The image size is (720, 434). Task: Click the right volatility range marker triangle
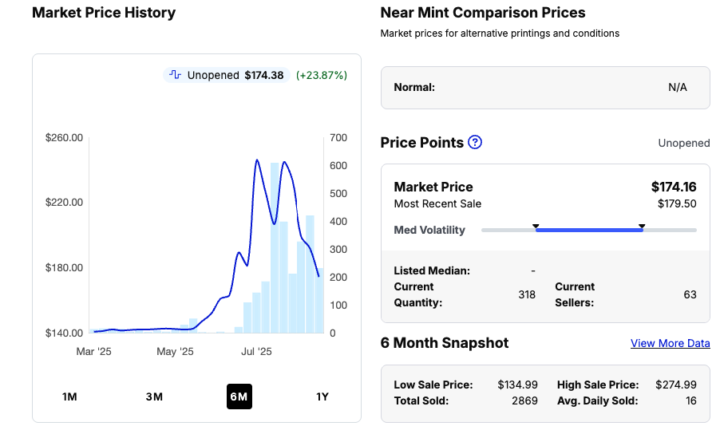(641, 227)
